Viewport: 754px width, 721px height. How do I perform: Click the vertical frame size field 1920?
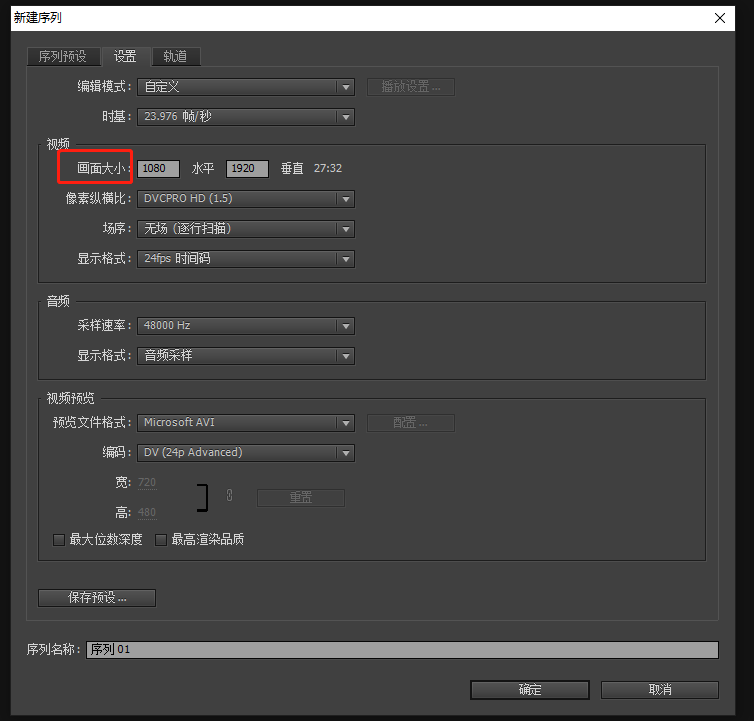247,169
